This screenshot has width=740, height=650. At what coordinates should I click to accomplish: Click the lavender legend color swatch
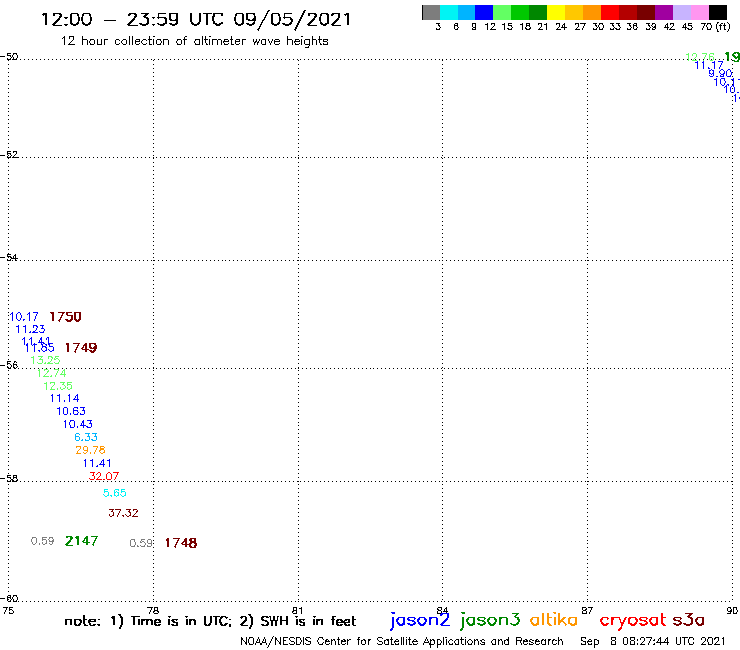[x=682, y=12]
